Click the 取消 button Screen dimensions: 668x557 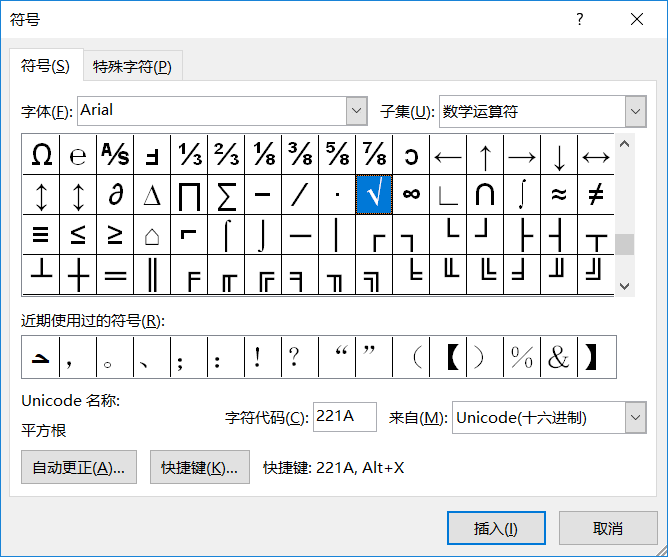pyautogui.click(x=608, y=528)
